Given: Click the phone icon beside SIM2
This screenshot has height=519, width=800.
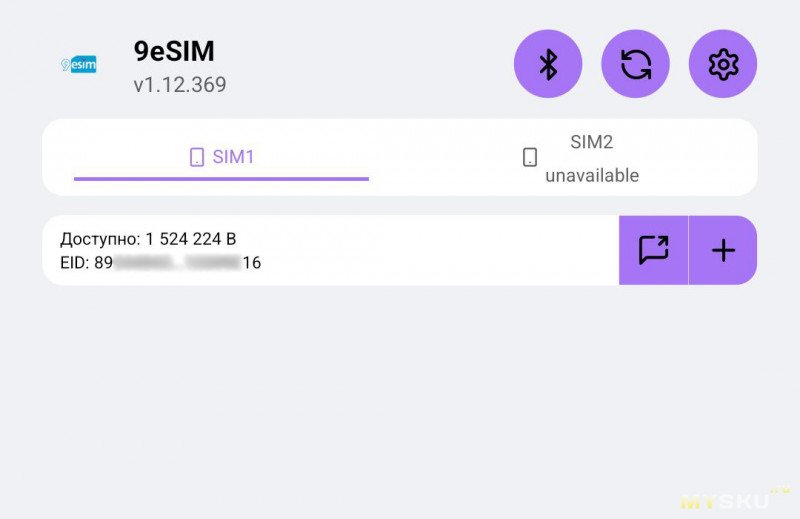Looking at the screenshot, I should [530, 157].
